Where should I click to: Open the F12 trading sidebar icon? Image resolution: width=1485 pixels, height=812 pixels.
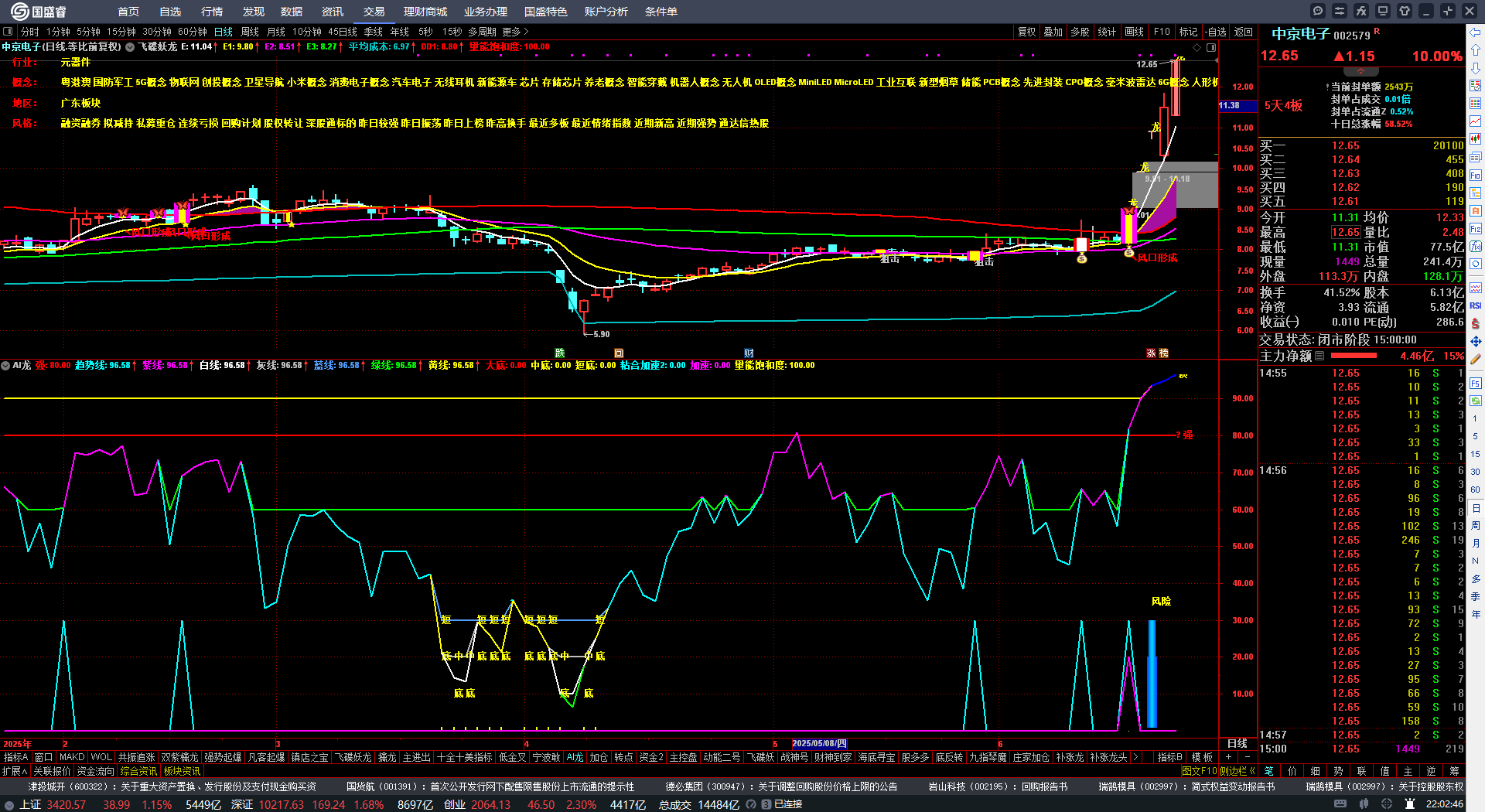pyautogui.click(x=1476, y=229)
